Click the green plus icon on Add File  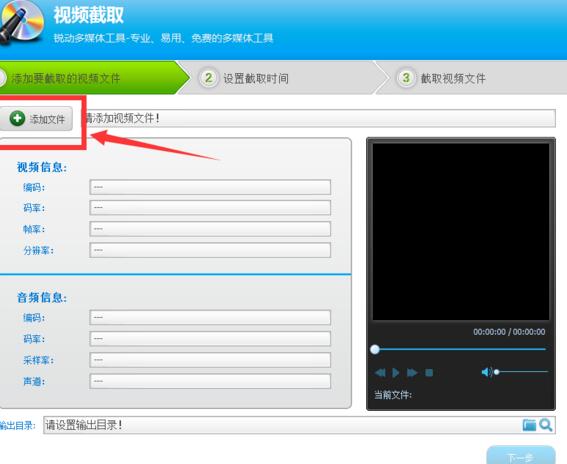pyautogui.click(x=17, y=118)
